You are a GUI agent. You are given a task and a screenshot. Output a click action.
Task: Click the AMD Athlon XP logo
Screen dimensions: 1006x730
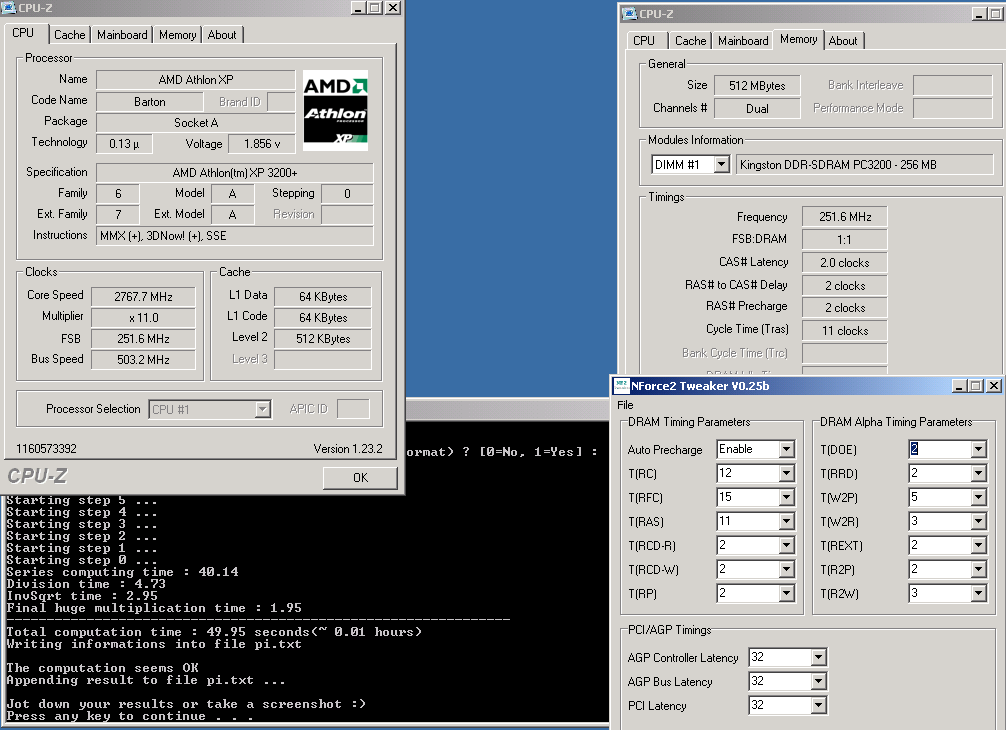335,110
